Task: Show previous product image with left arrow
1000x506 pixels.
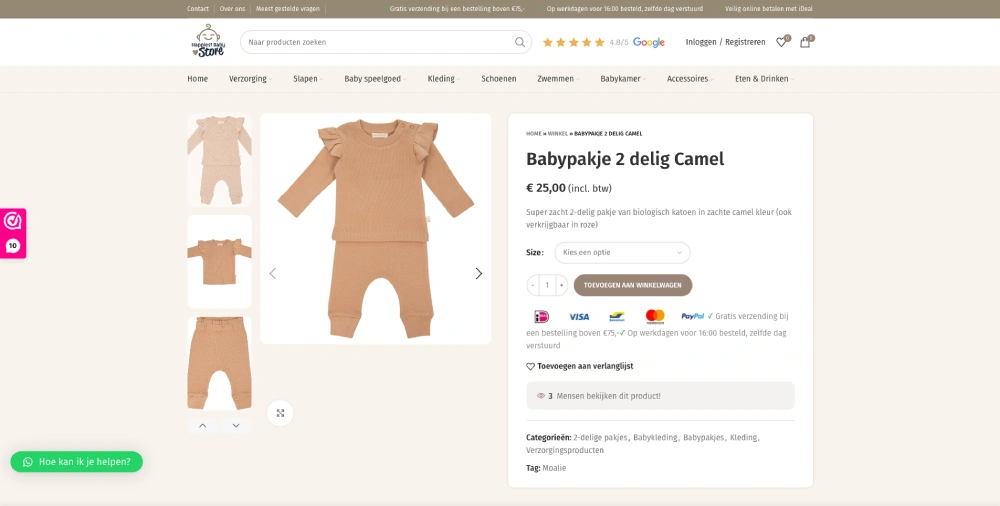Action: [x=273, y=273]
